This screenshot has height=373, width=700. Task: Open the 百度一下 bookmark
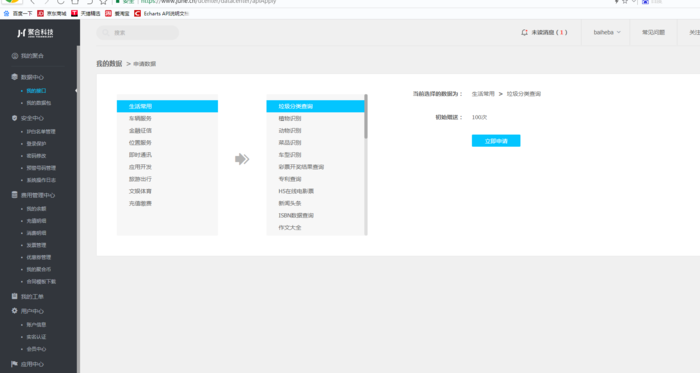[18, 13]
